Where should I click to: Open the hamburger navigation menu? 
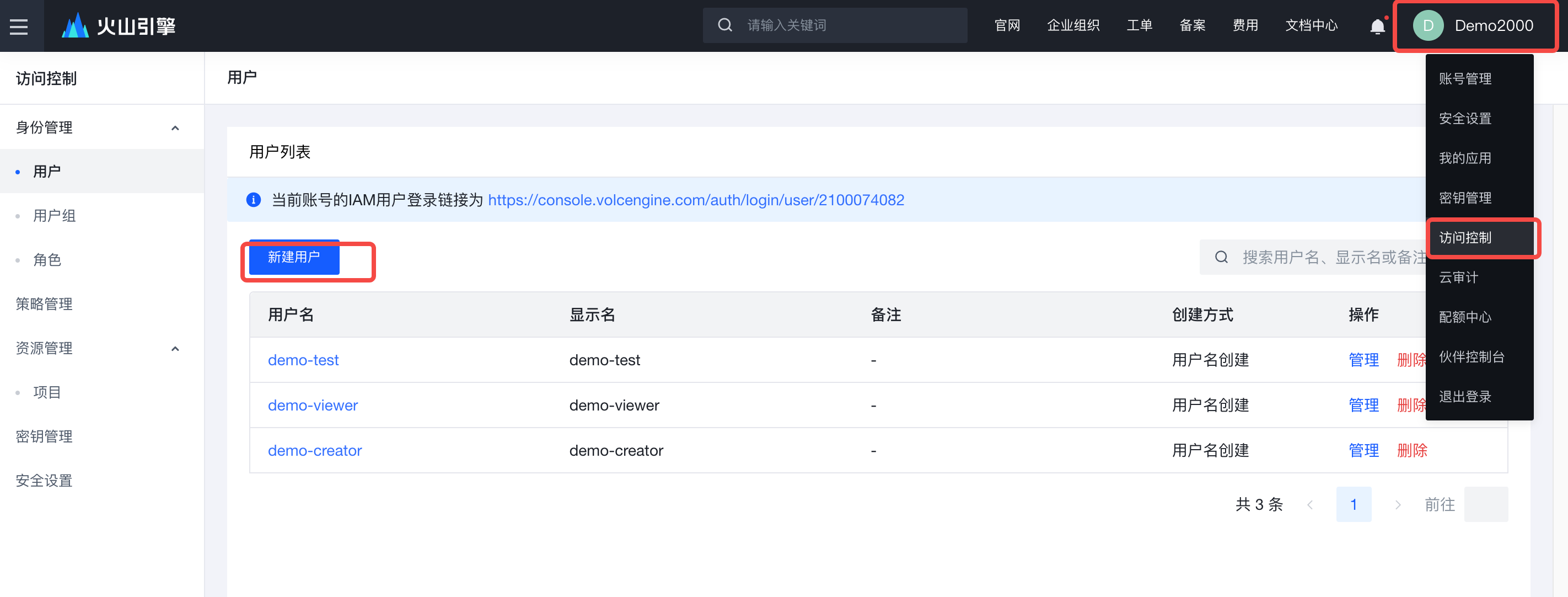coord(19,26)
